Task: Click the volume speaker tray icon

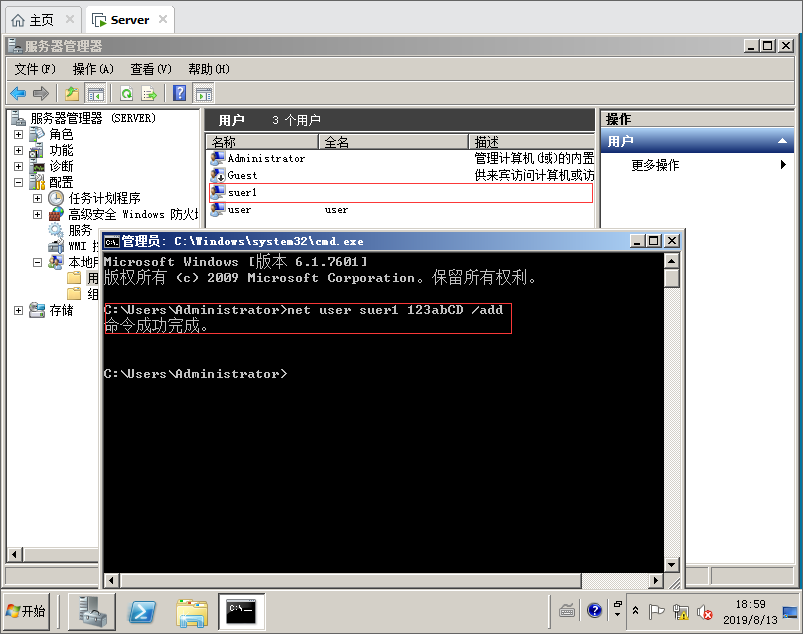Action: (704, 612)
